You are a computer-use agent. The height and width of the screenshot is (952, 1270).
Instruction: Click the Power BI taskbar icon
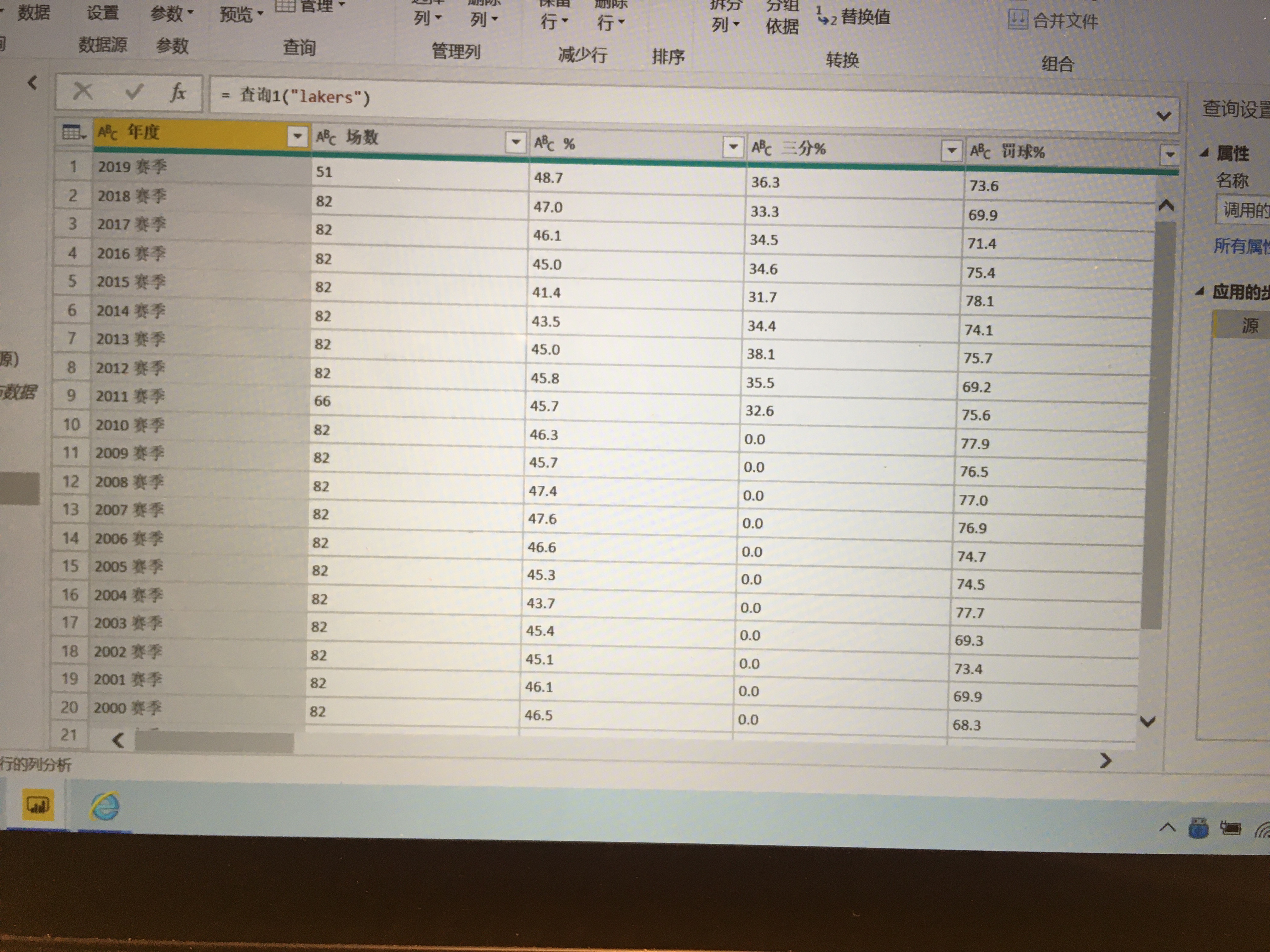38,805
